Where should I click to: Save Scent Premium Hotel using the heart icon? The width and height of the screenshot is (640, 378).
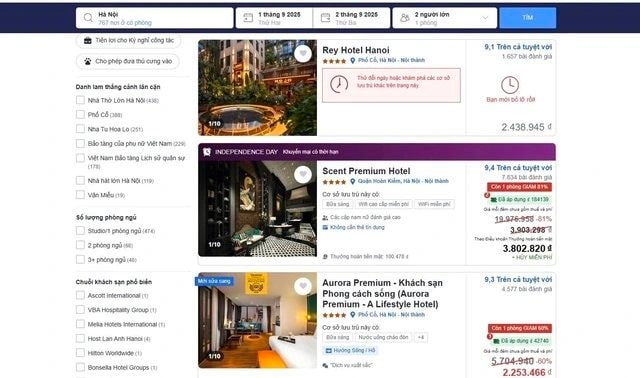pyautogui.click(x=303, y=174)
